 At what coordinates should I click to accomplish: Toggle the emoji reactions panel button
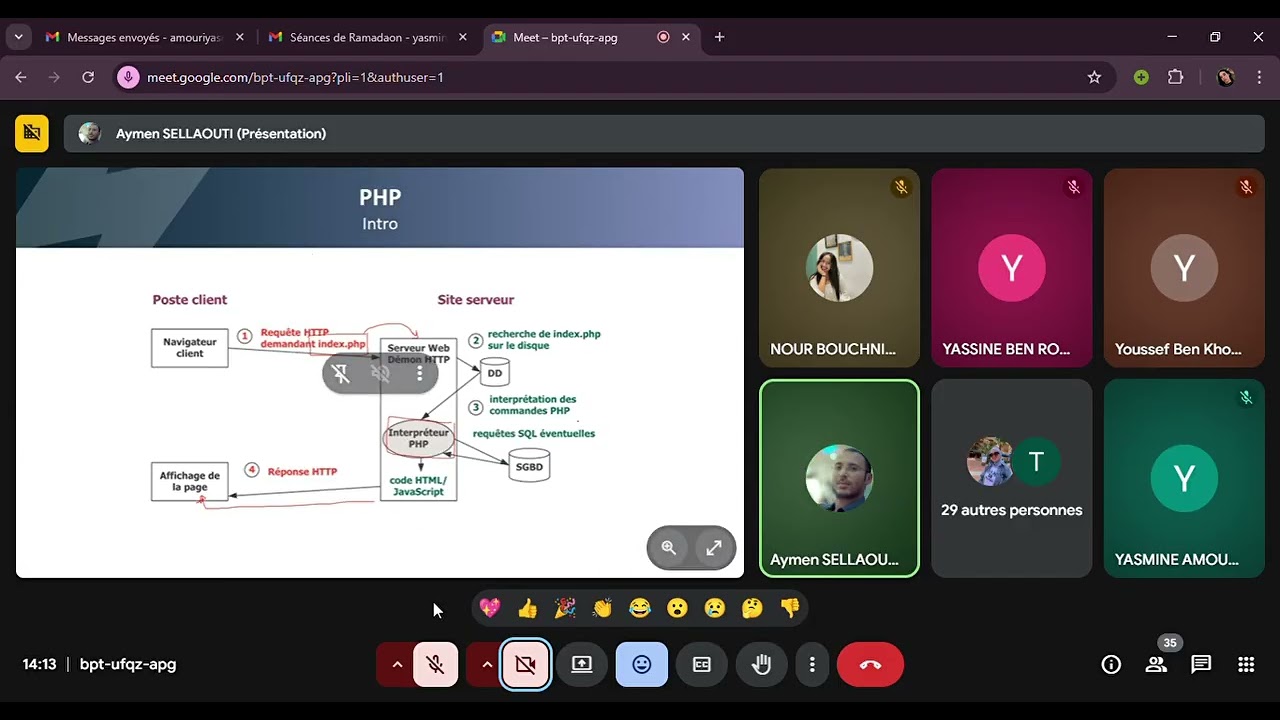pos(642,664)
